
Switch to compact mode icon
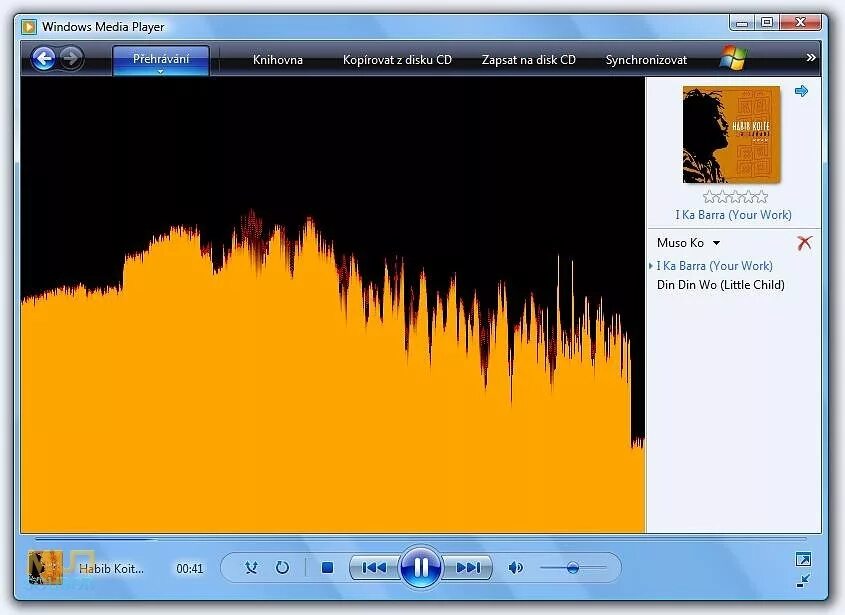pyautogui.click(x=803, y=581)
